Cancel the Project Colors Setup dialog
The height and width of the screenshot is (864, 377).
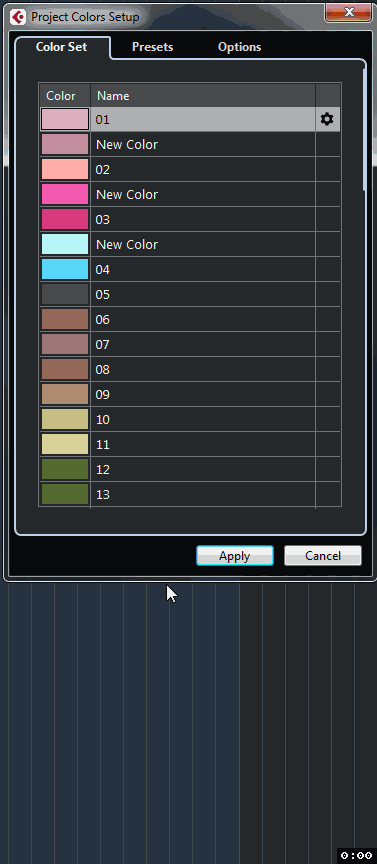click(x=323, y=555)
